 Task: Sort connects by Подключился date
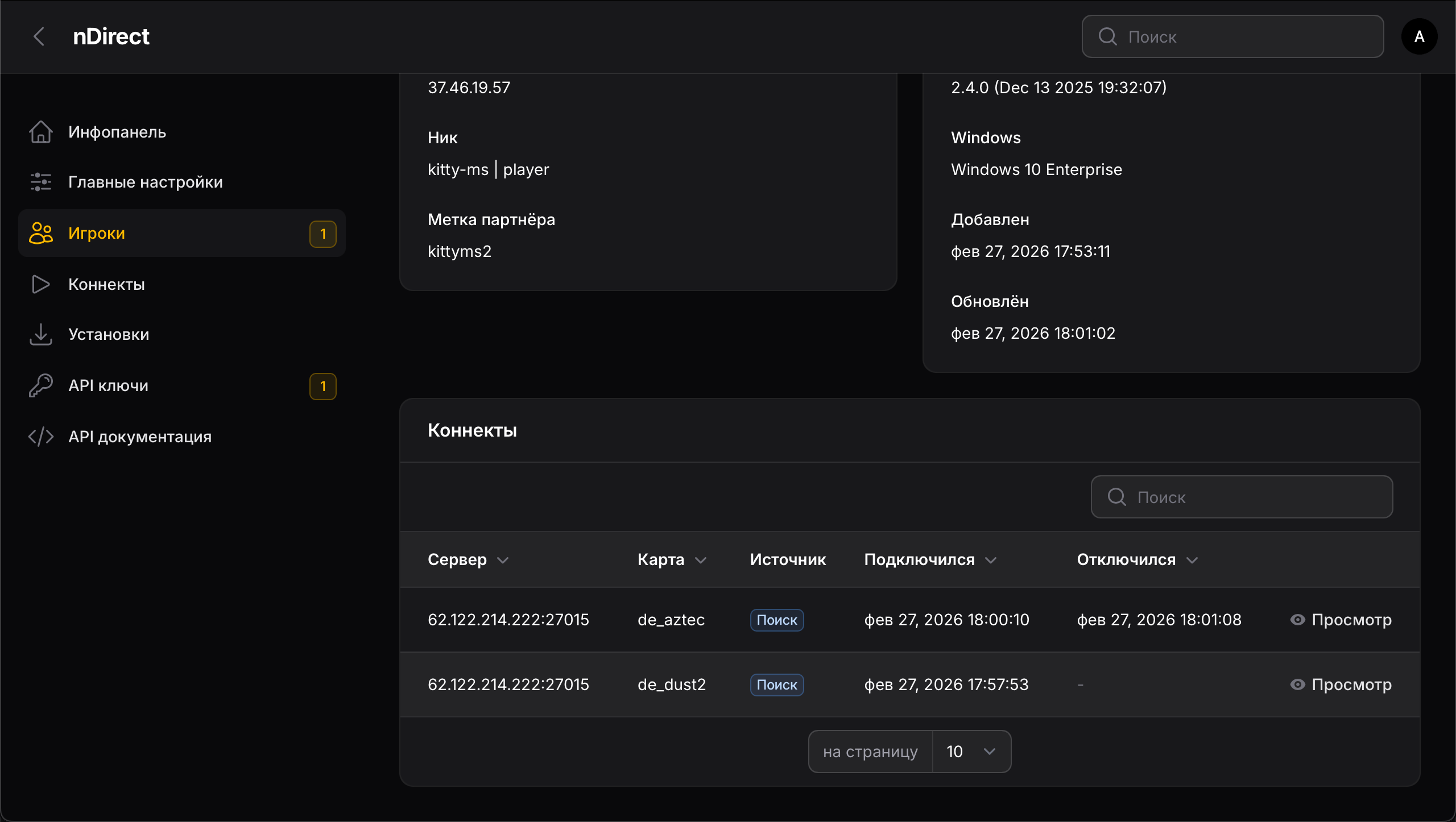[929, 559]
